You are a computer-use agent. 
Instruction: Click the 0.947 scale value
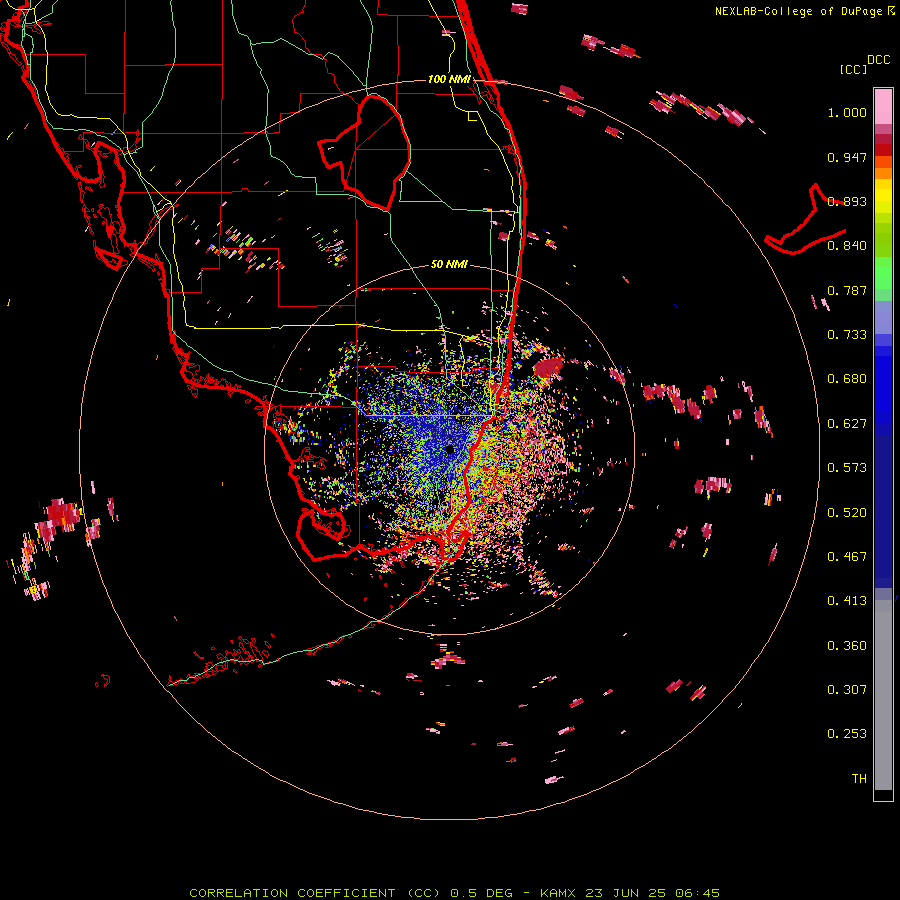click(847, 157)
